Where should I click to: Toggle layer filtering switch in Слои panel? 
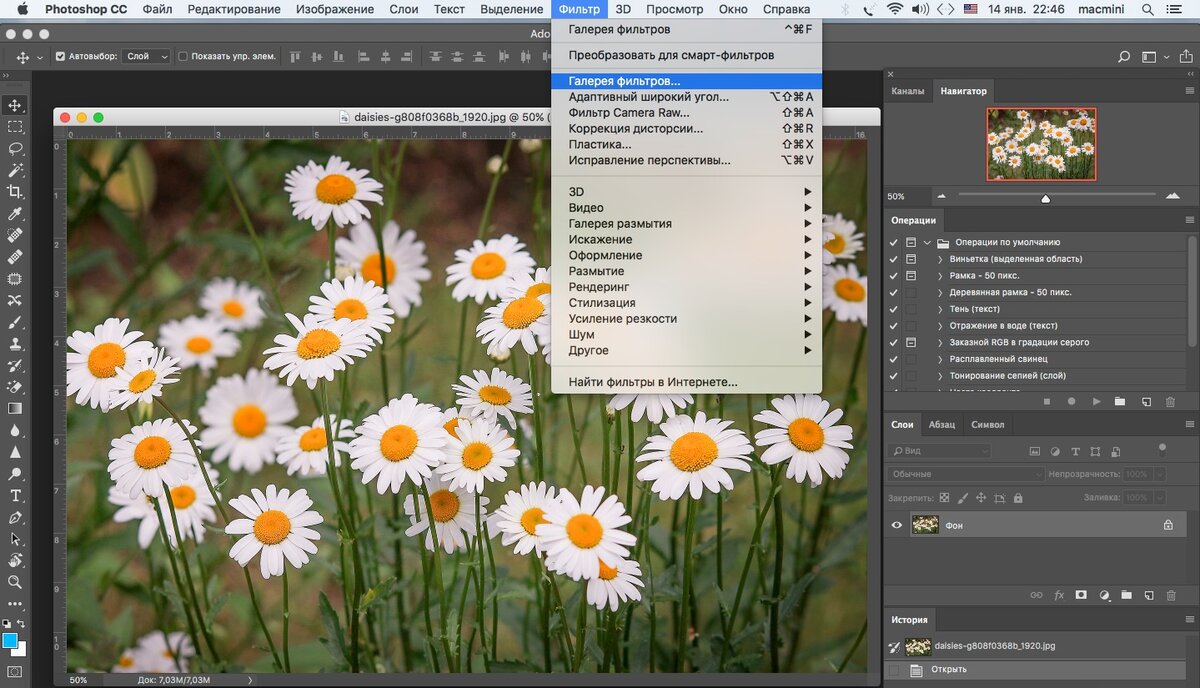point(1162,450)
